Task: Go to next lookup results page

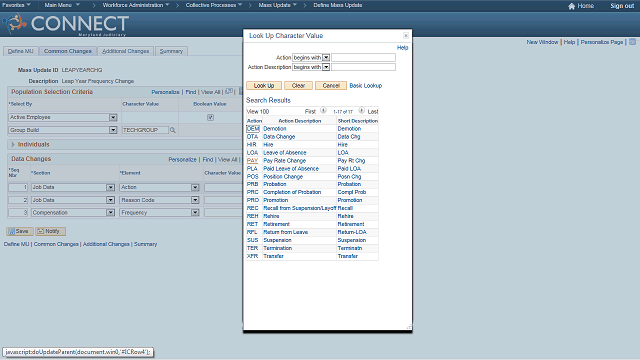Action: 361,110
